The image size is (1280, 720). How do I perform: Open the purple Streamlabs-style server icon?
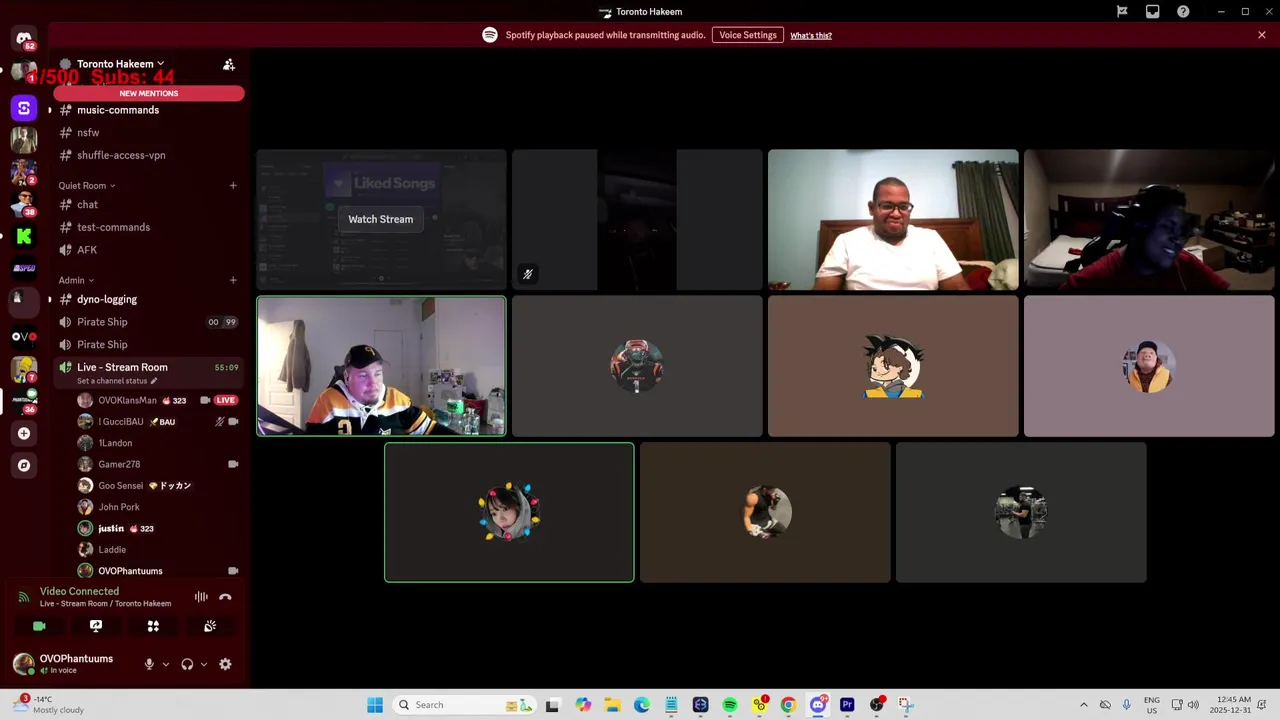[x=24, y=107]
